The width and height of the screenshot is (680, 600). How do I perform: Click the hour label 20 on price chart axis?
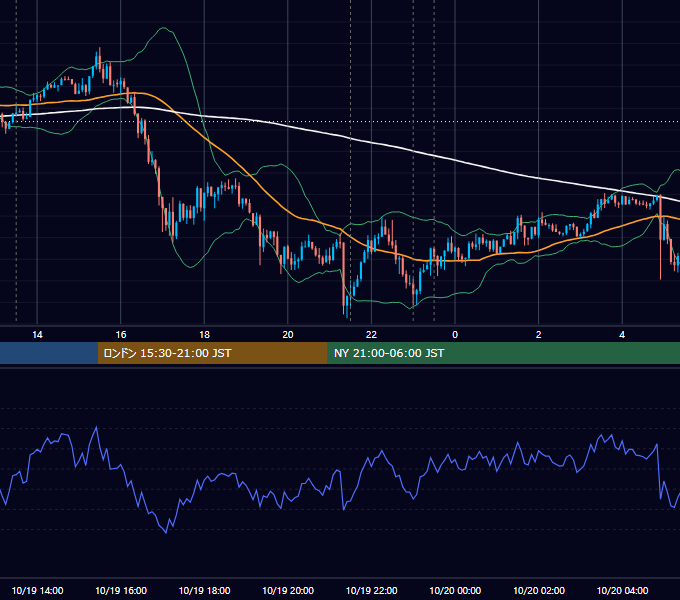[288, 335]
